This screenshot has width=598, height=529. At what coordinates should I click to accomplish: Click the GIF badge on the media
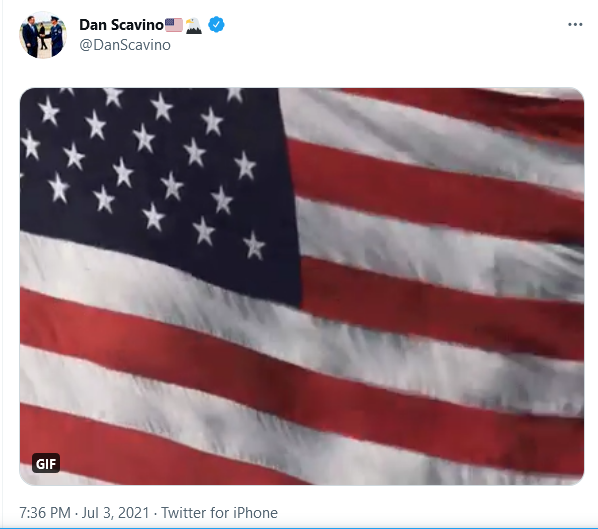[46, 463]
